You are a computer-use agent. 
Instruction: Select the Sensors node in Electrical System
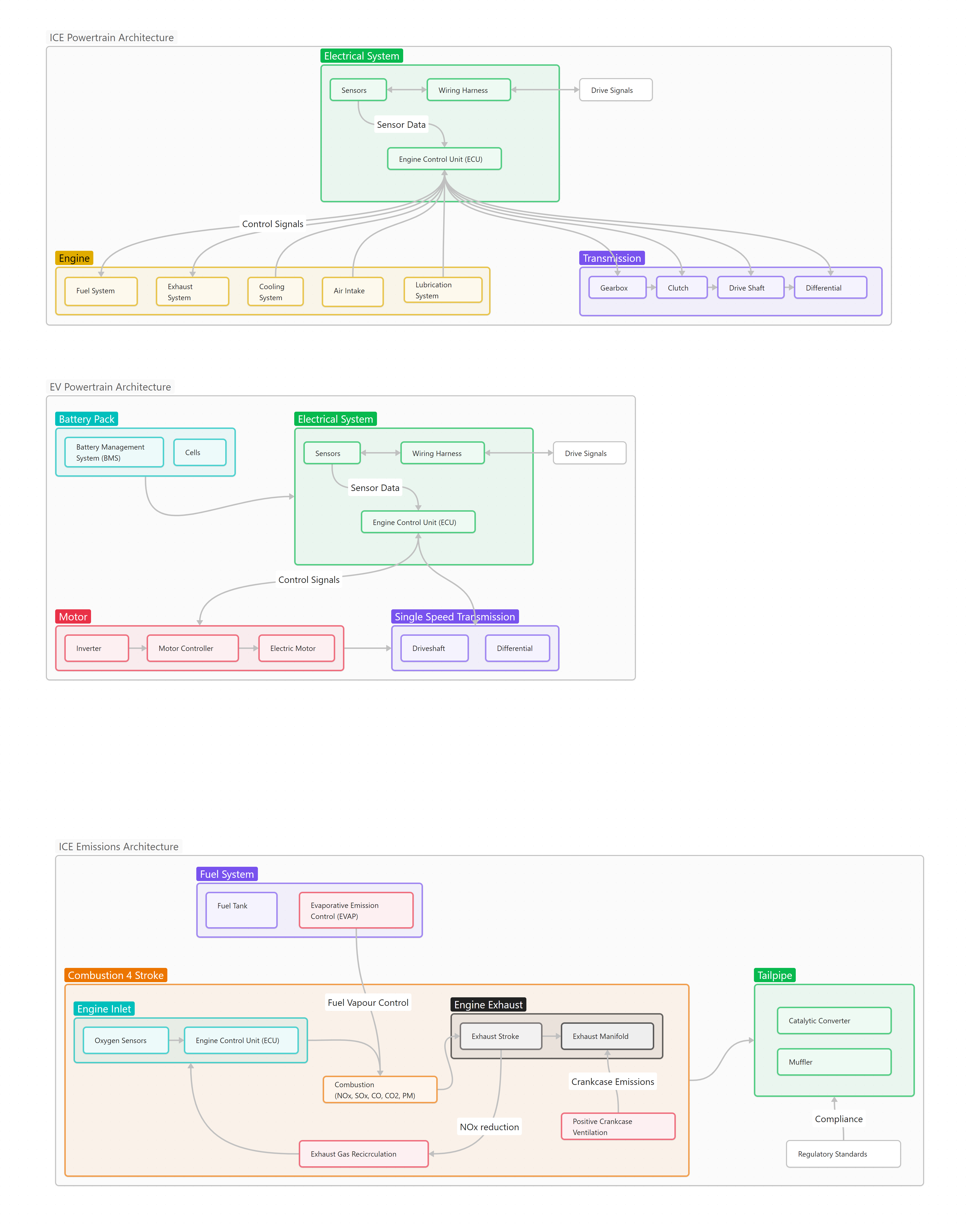point(358,90)
